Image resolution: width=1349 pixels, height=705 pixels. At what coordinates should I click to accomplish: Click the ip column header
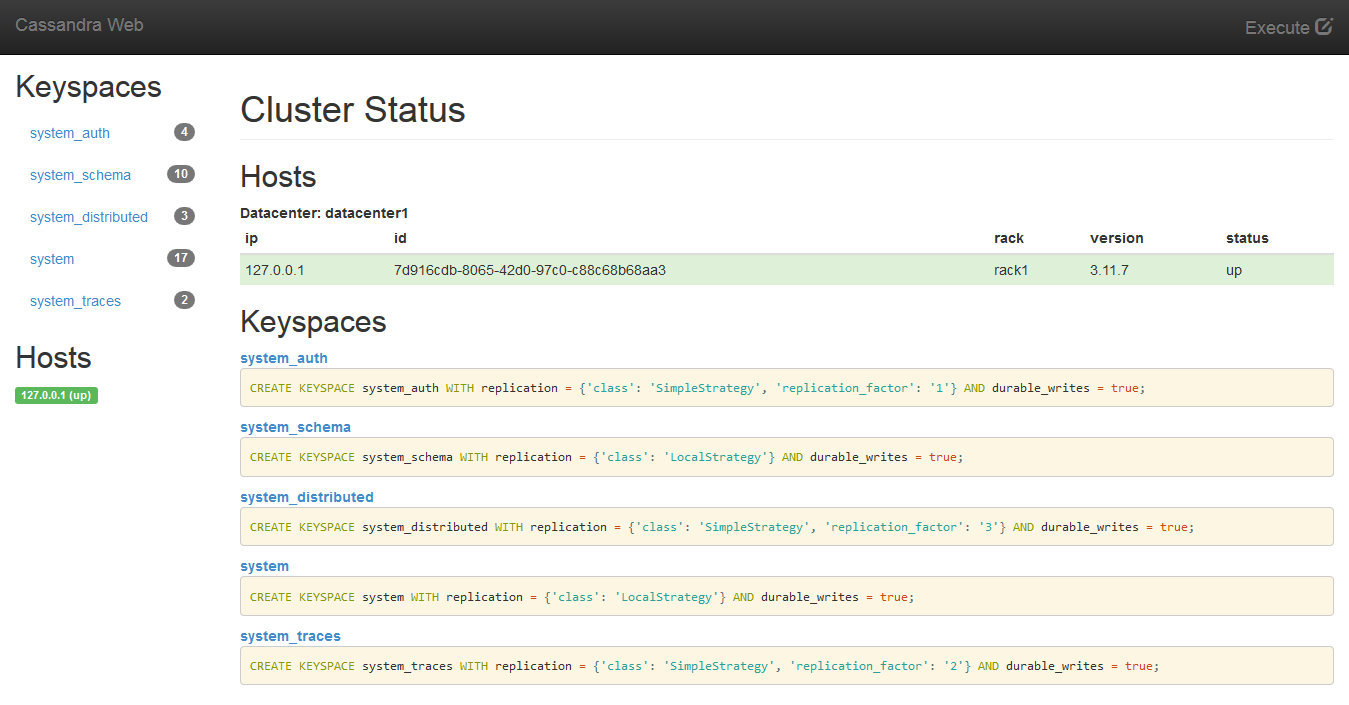[x=251, y=238]
